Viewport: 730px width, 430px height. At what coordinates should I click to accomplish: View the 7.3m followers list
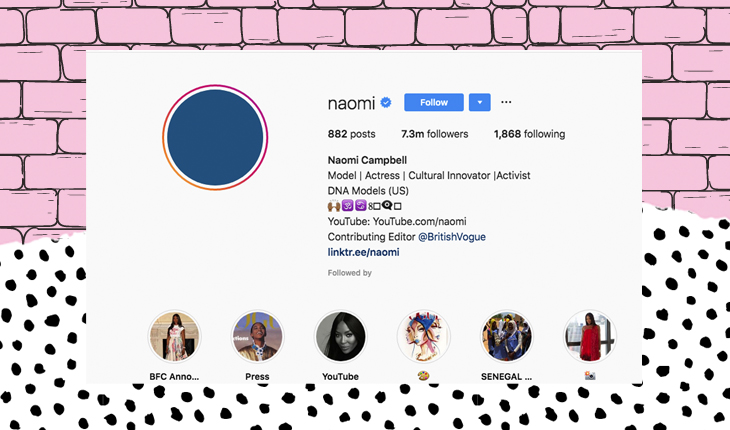(434, 134)
